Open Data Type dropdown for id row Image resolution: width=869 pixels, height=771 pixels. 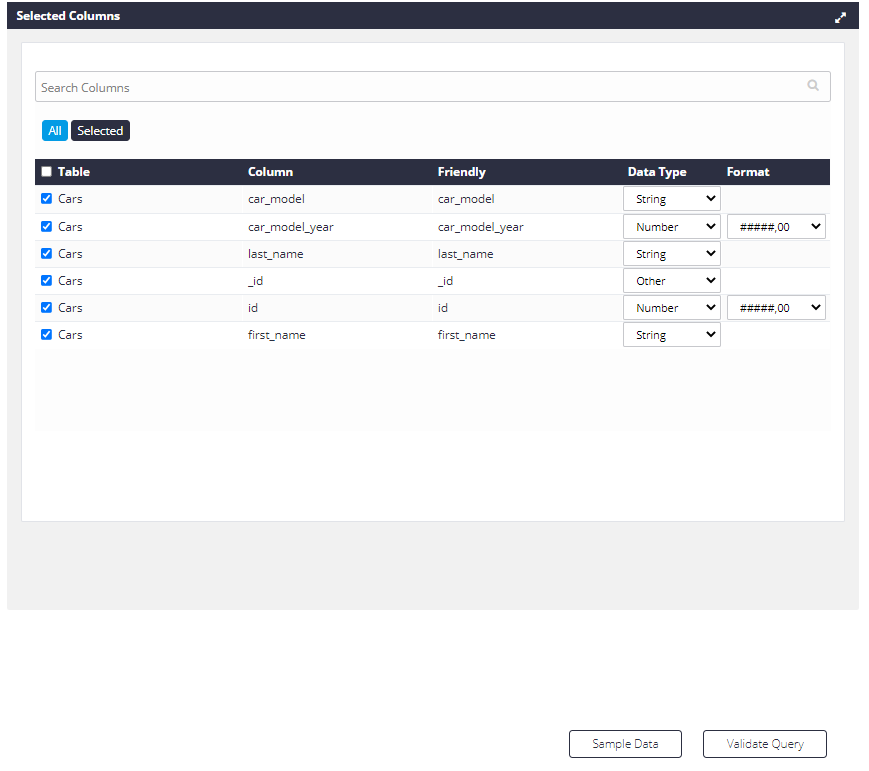click(672, 308)
